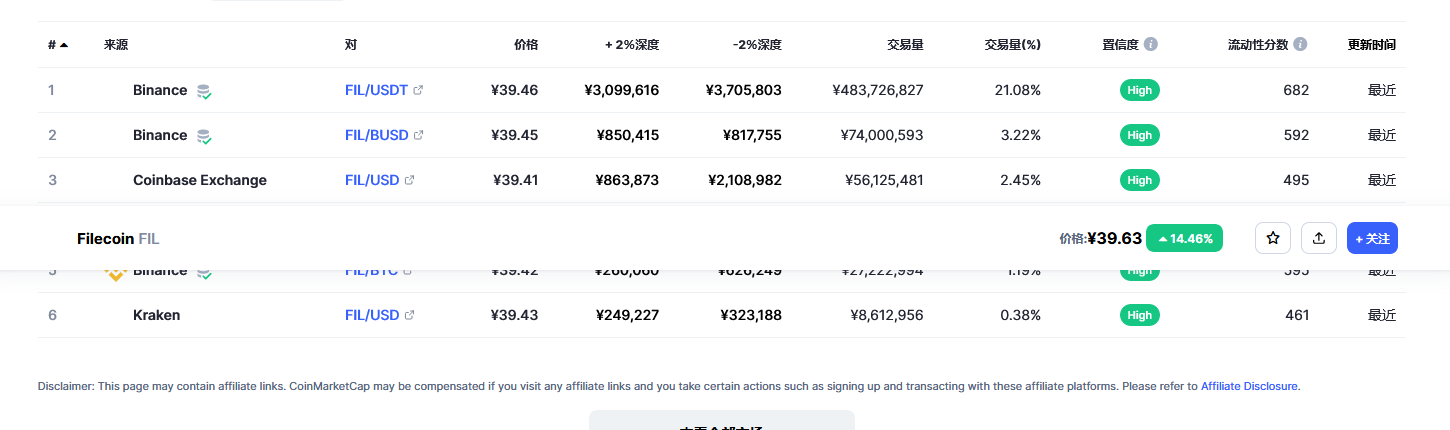Click the share upload icon
The height and width of the screenshot is (430, 1450).
1319,238
